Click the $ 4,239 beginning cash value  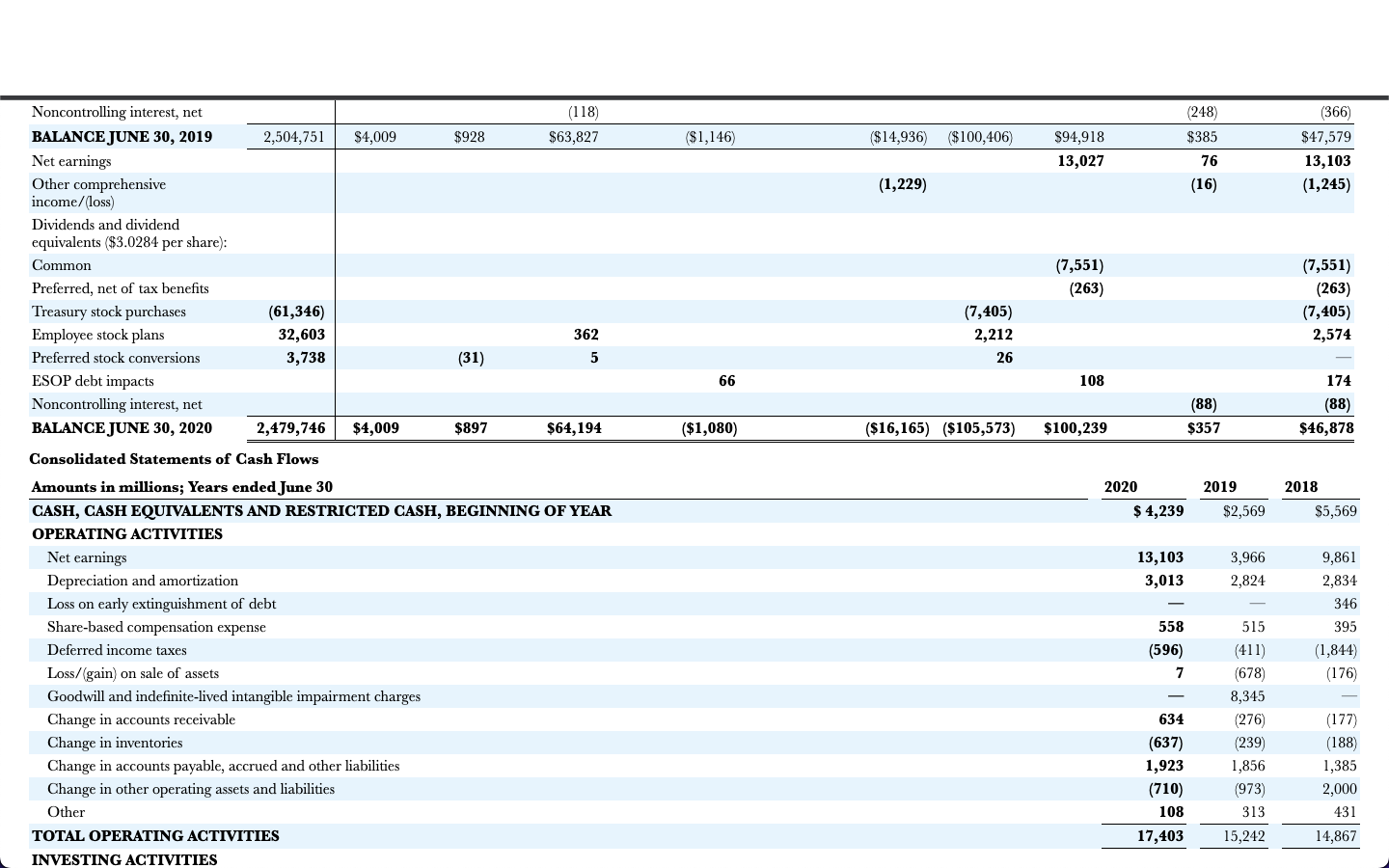(1158, 511)
